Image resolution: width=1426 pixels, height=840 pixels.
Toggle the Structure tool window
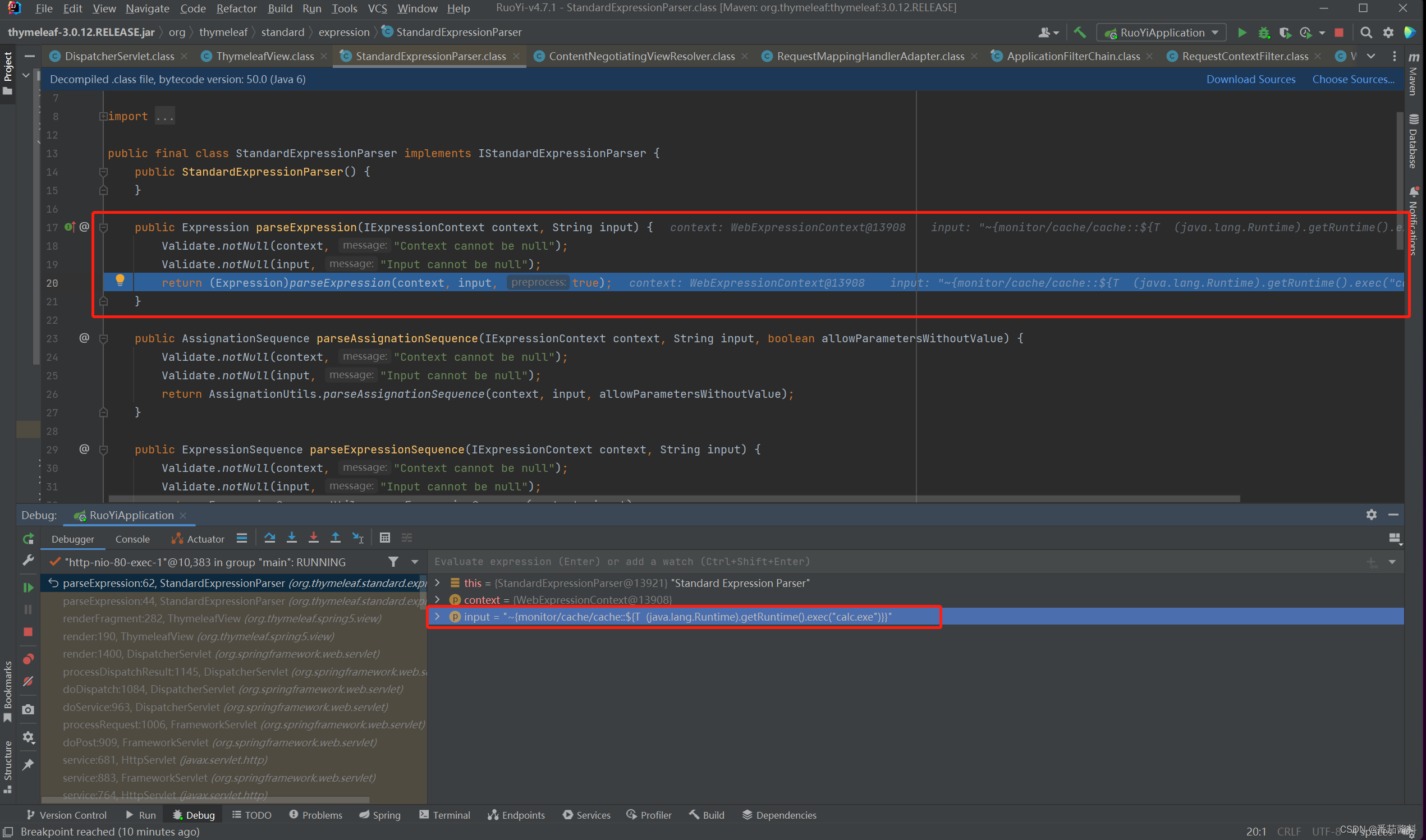[8, 767]
